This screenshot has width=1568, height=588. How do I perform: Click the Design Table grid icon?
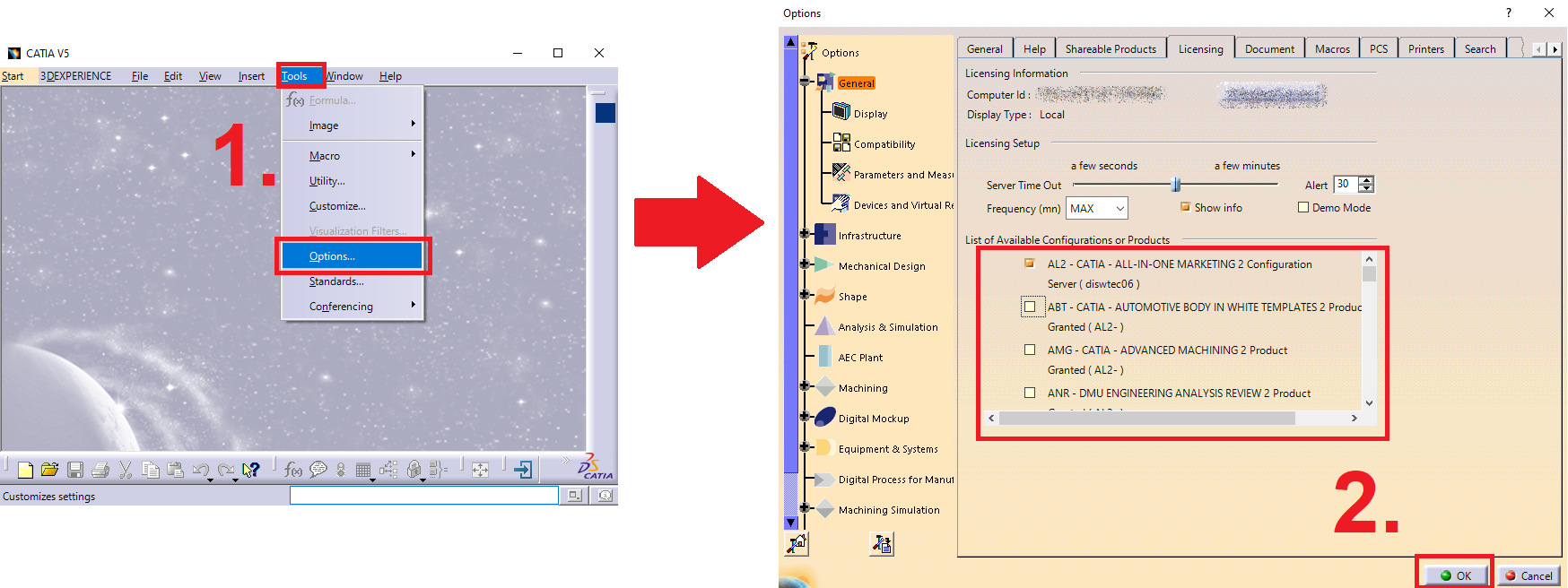click(363, 470)
